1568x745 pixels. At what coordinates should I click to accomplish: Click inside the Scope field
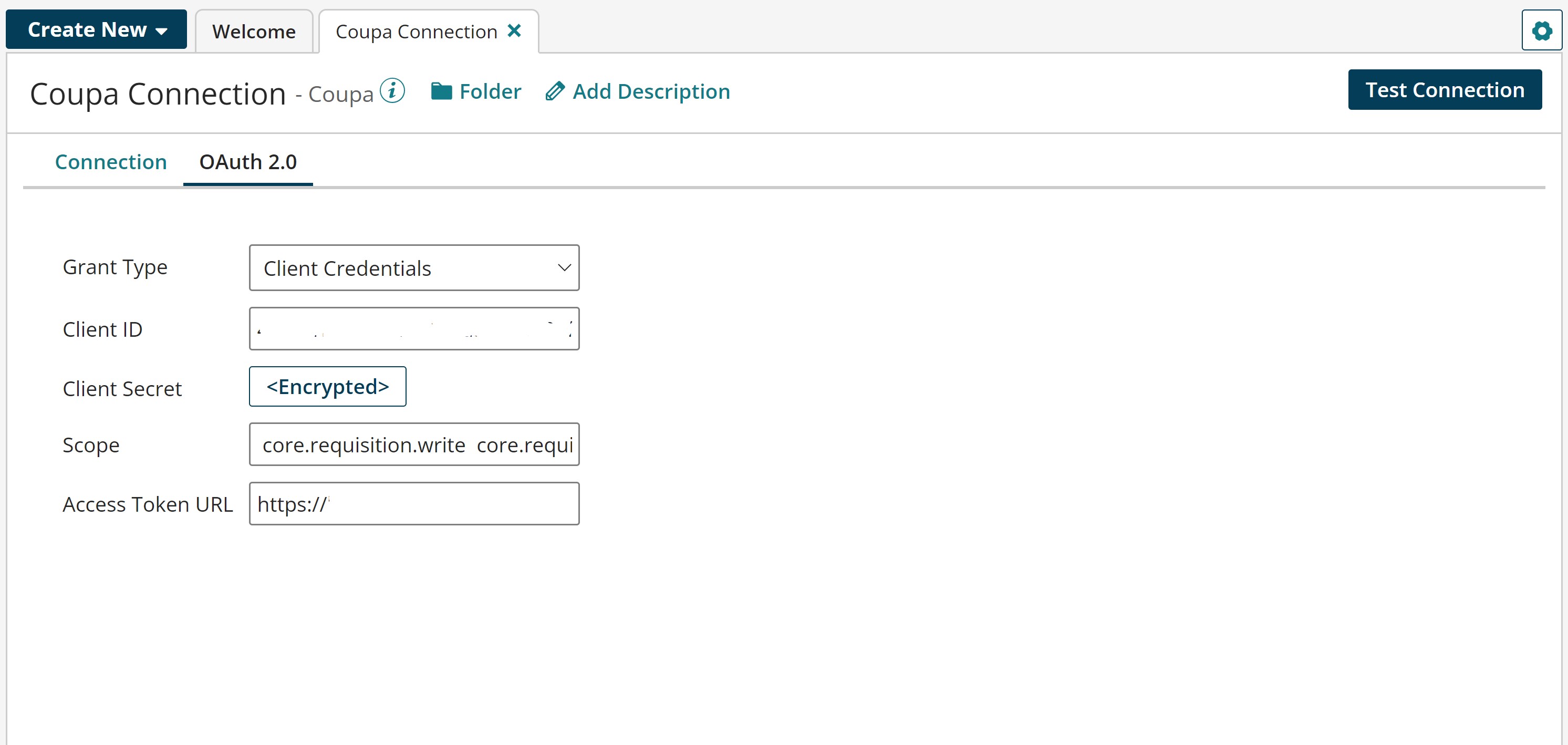pyautogui.click(x=414, y=444)
